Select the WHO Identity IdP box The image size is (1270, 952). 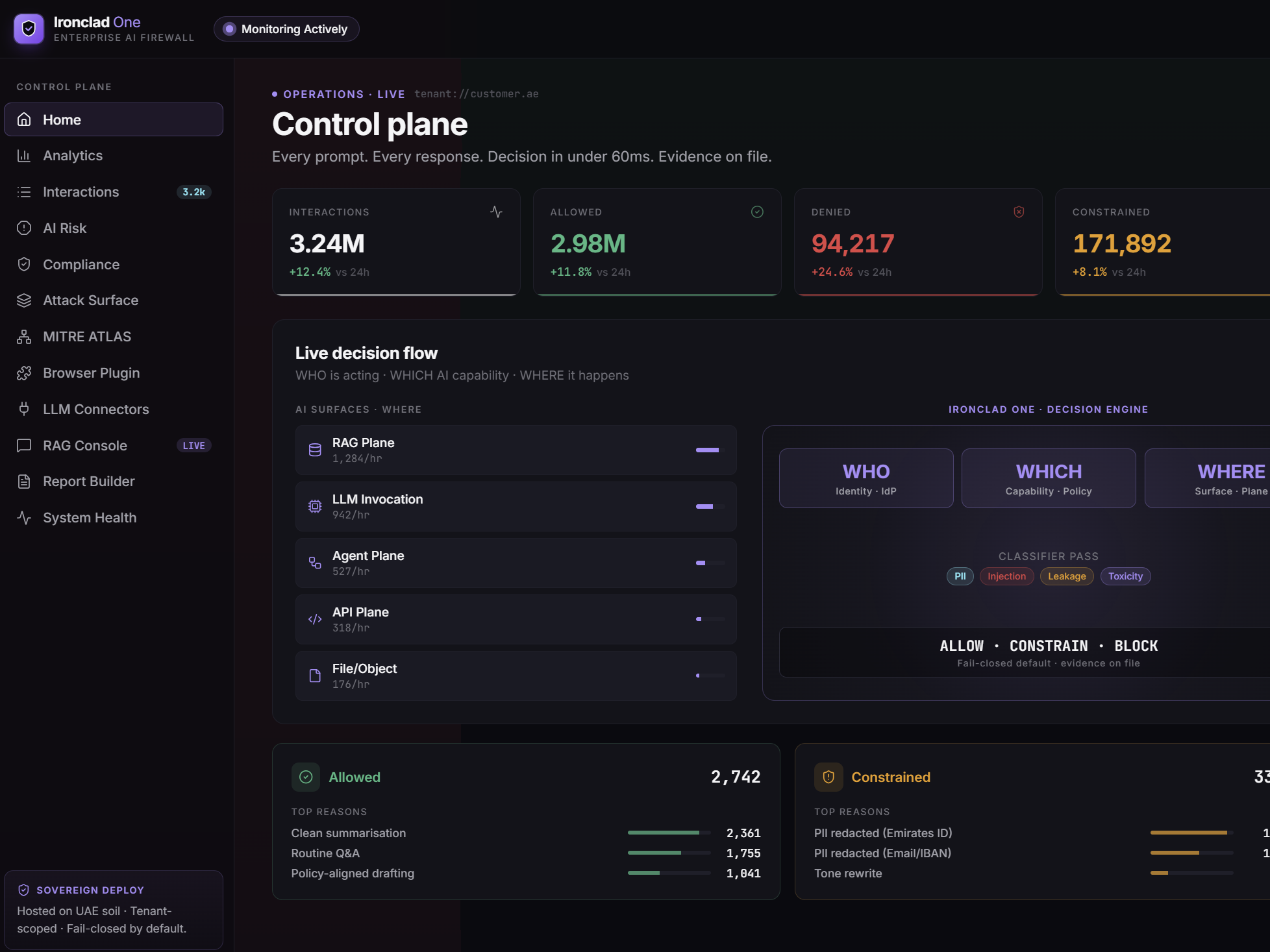click(866, 478)
